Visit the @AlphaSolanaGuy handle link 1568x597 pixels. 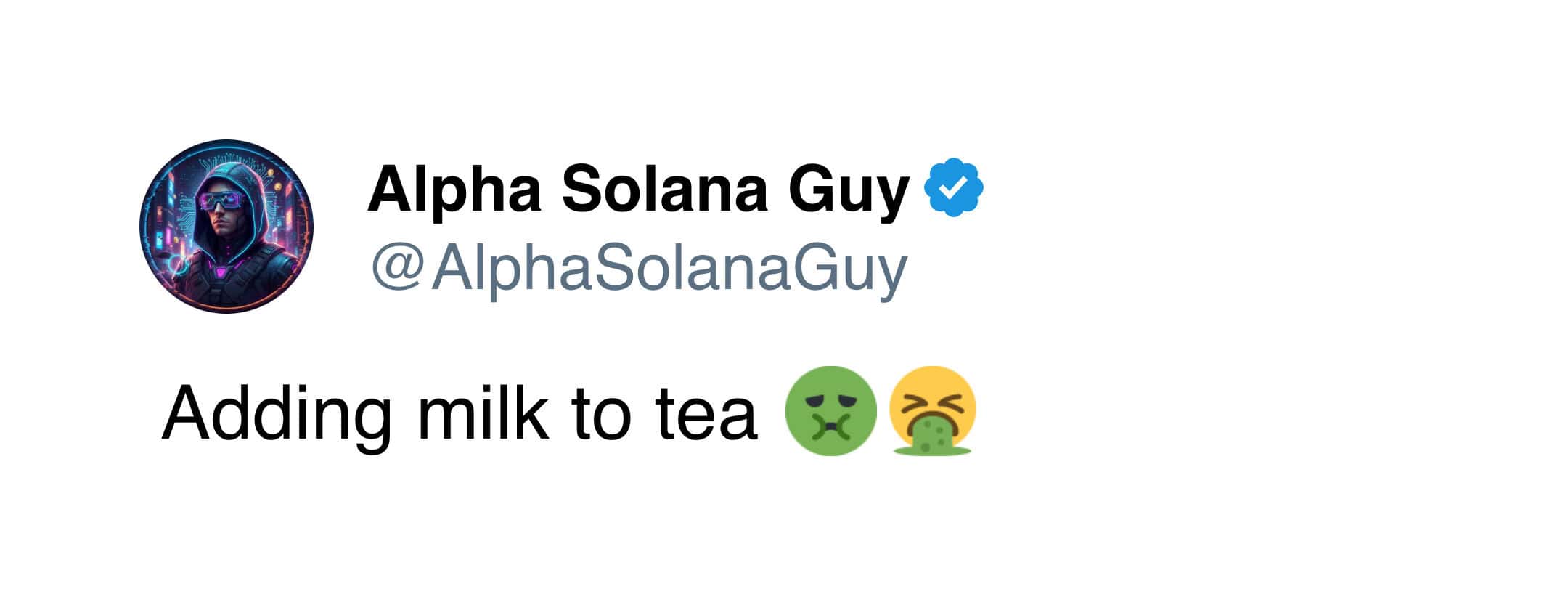click(x=639, y=268)
